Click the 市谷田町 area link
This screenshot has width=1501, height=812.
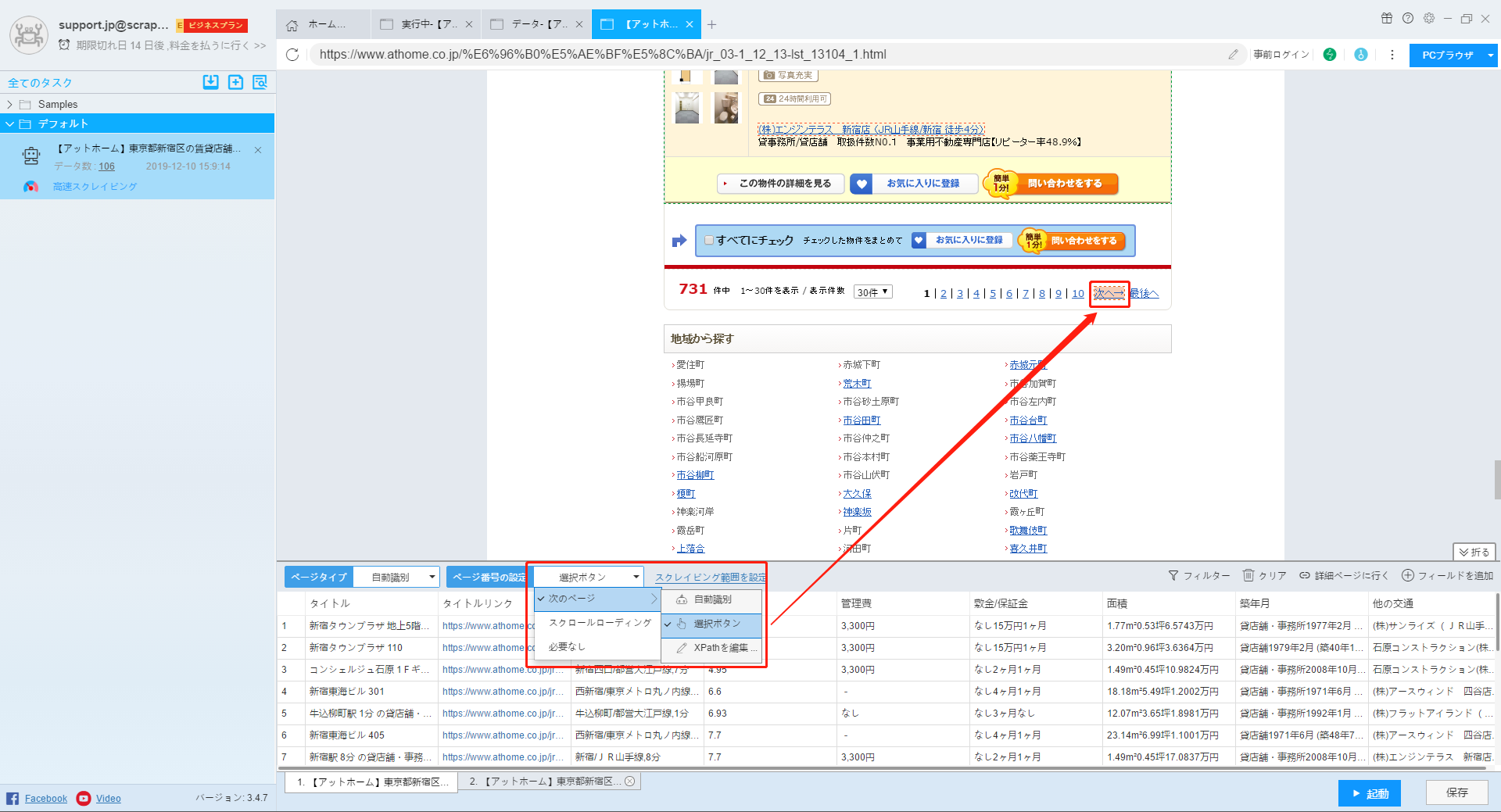(x=862, y=420)
